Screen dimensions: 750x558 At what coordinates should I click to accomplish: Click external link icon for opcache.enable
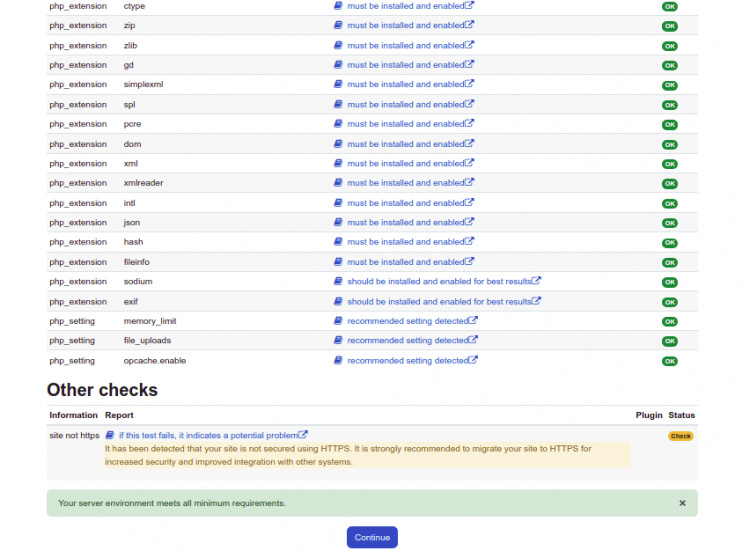(x=474, y=360)
